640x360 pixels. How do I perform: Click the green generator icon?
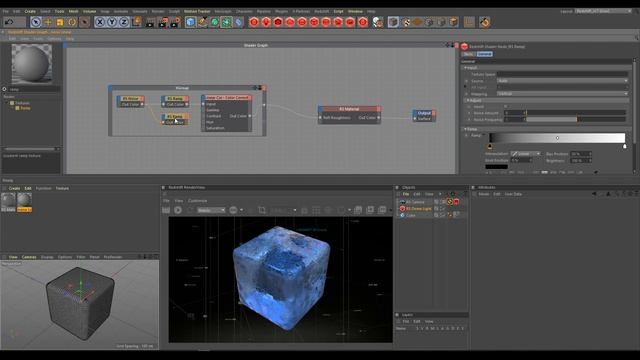[x=214, y=22]
